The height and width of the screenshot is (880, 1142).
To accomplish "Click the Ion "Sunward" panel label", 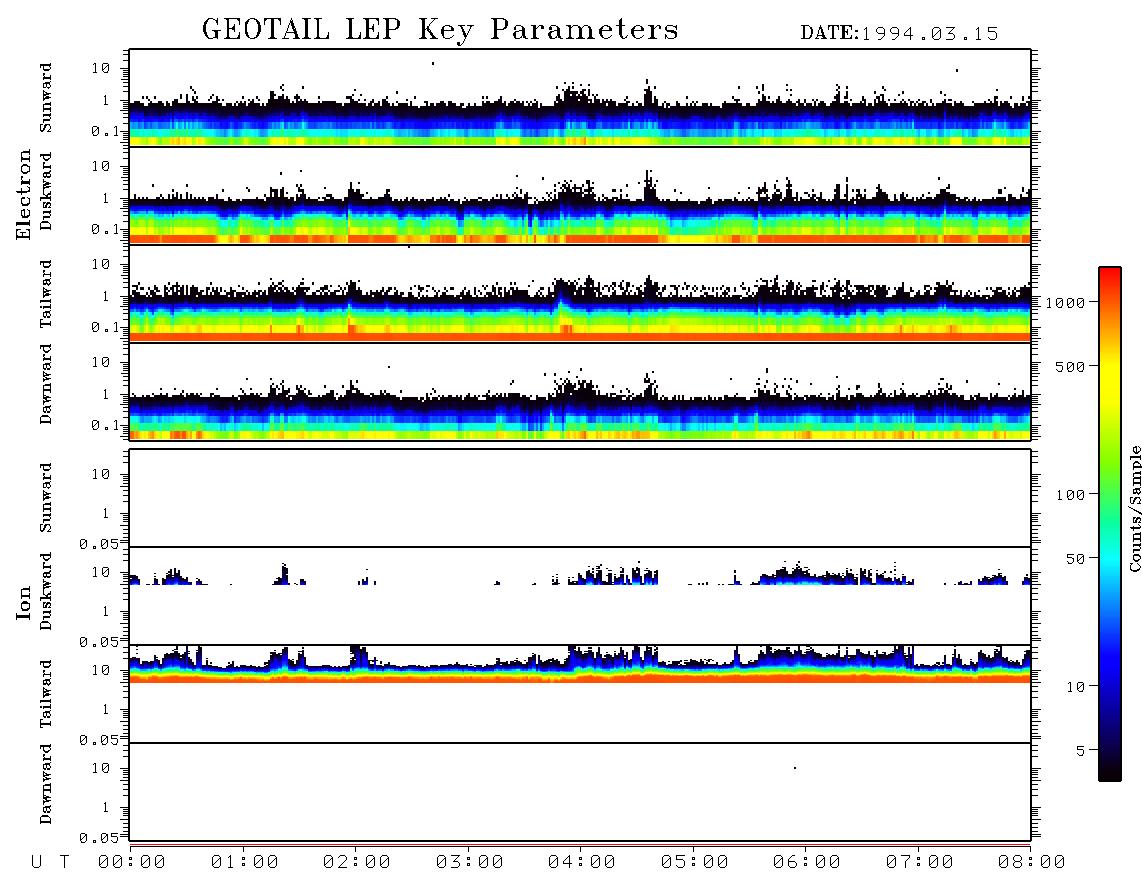I will 46,498.
